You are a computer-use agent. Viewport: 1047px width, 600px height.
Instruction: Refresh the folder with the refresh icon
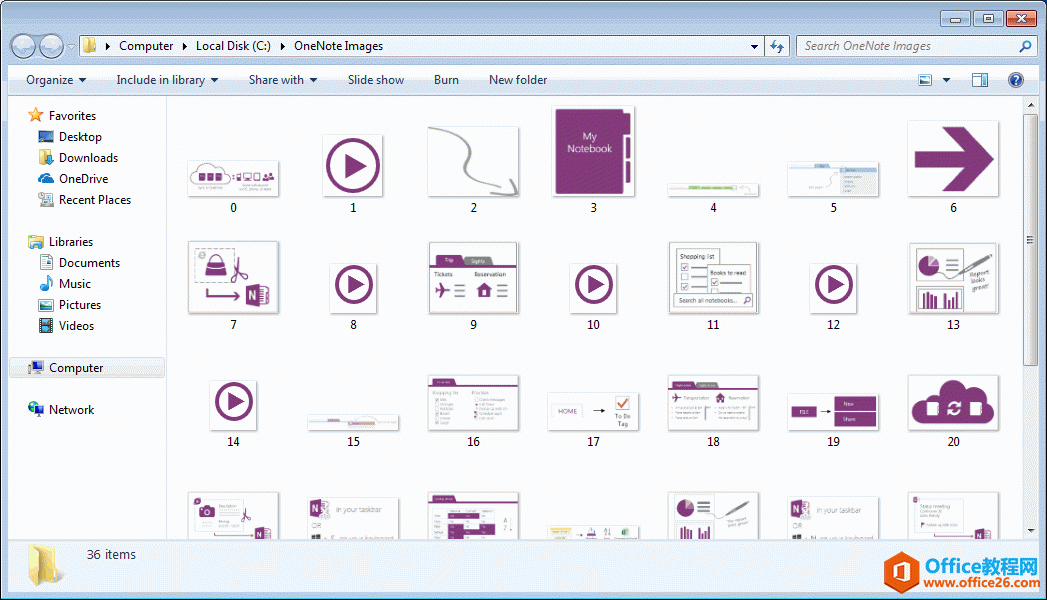coord(777,45)
